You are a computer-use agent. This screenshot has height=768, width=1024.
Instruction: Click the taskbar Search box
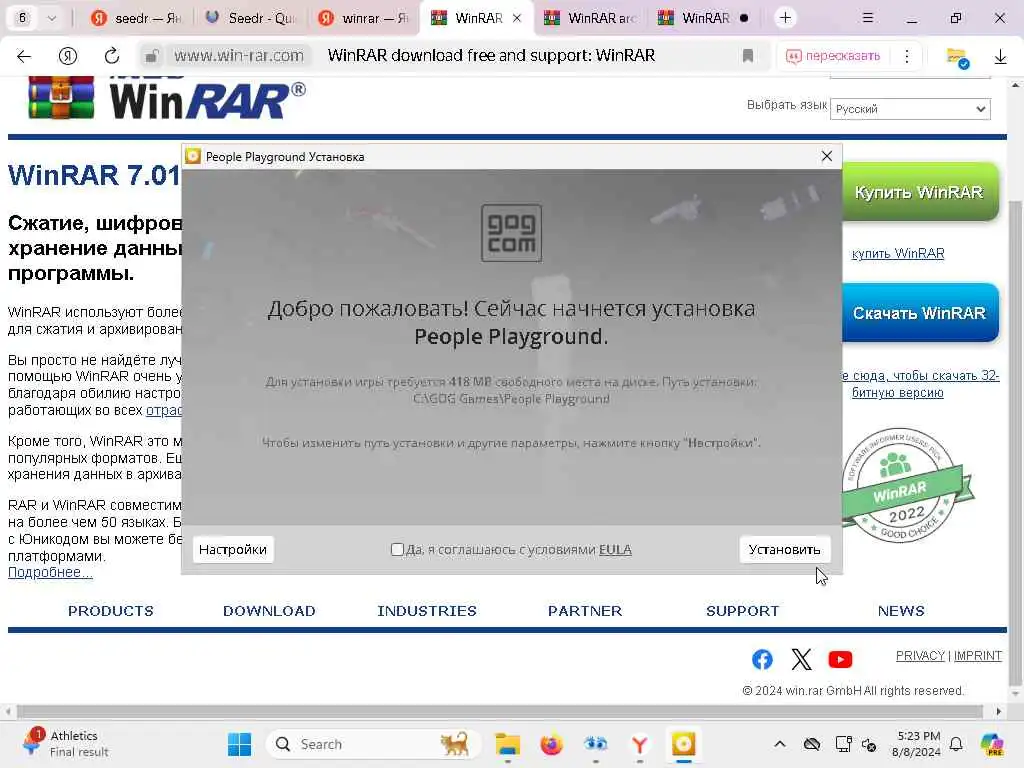372,744
